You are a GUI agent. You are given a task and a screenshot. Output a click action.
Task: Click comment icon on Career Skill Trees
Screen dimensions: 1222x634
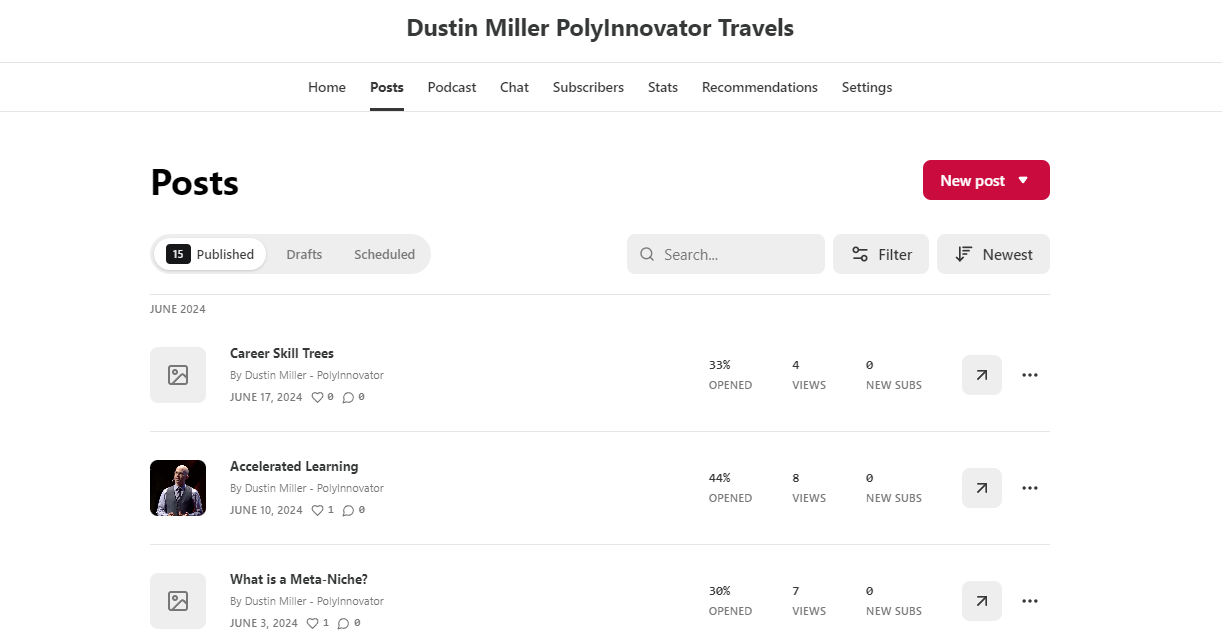(348, 397)
